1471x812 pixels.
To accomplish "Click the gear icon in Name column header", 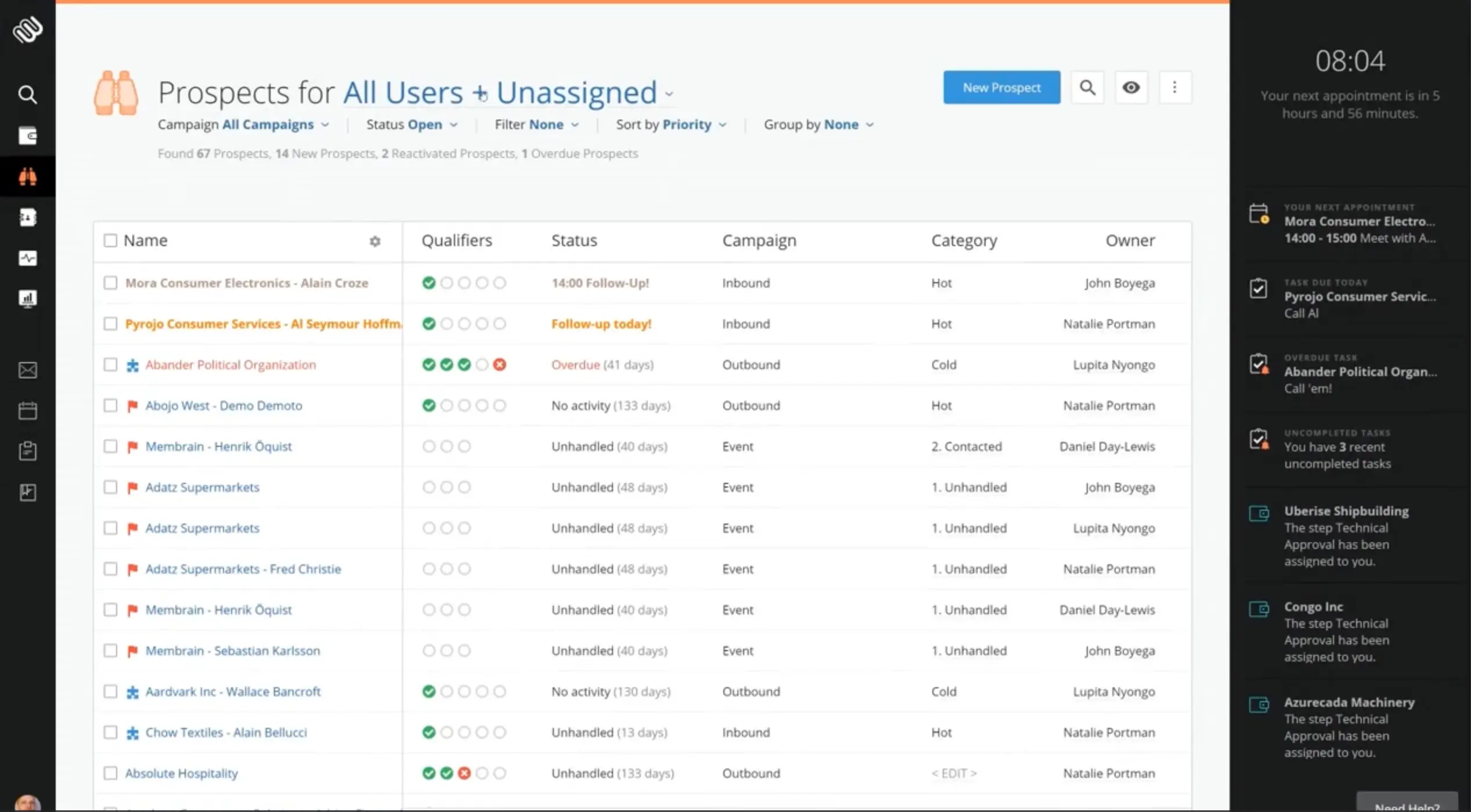I will 375,241.
